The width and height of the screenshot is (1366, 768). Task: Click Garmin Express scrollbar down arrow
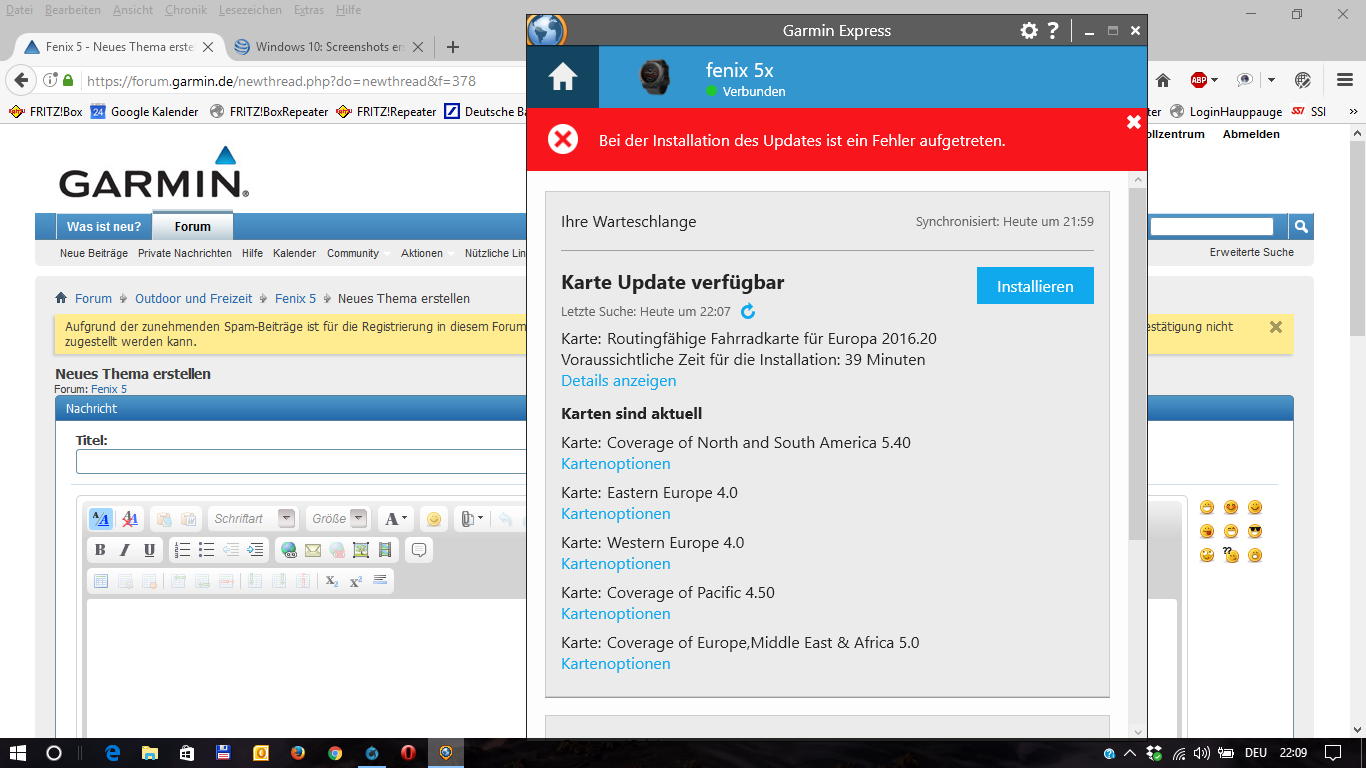[1138, 731]
